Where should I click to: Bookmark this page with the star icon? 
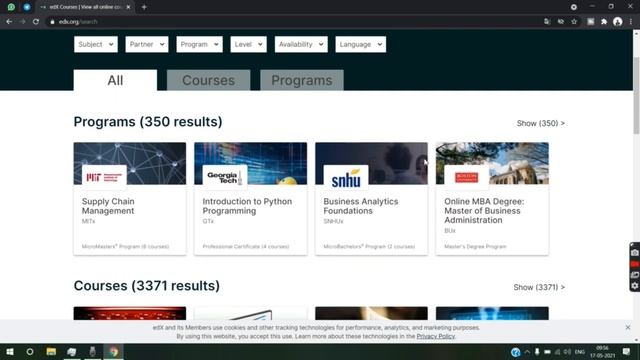574,22
